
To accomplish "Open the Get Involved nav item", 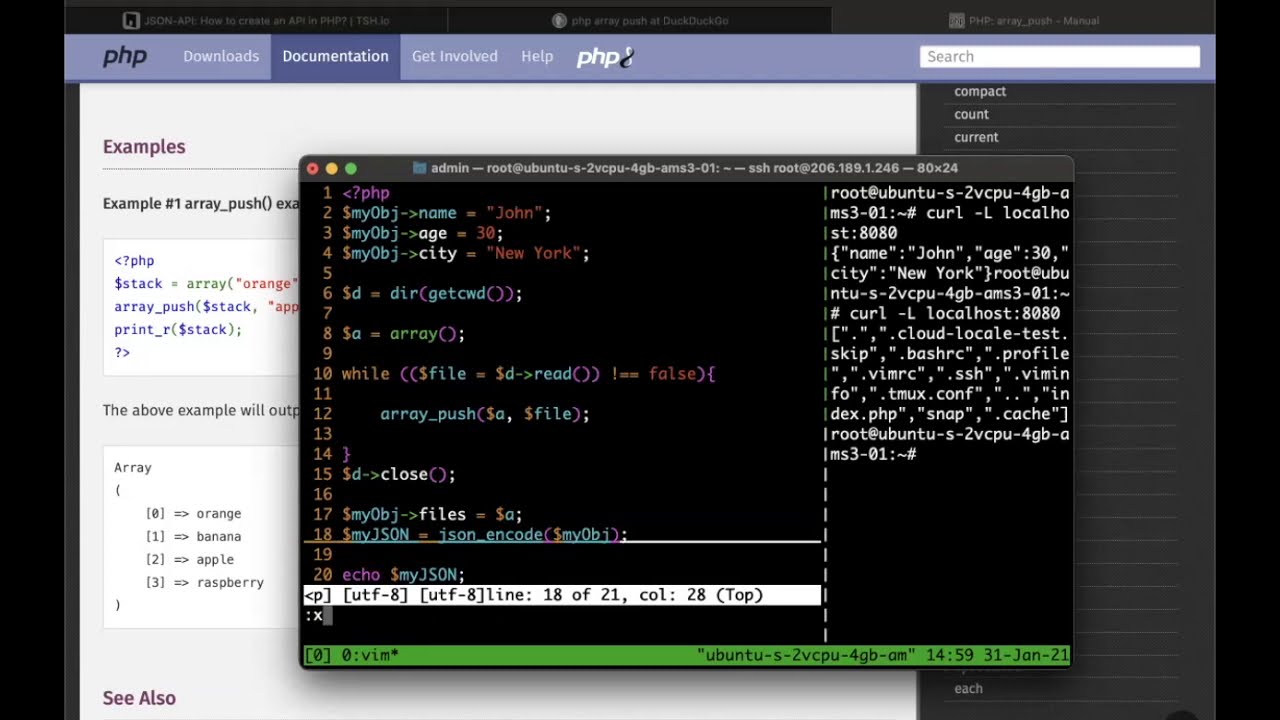I will (x=455, y=56).
